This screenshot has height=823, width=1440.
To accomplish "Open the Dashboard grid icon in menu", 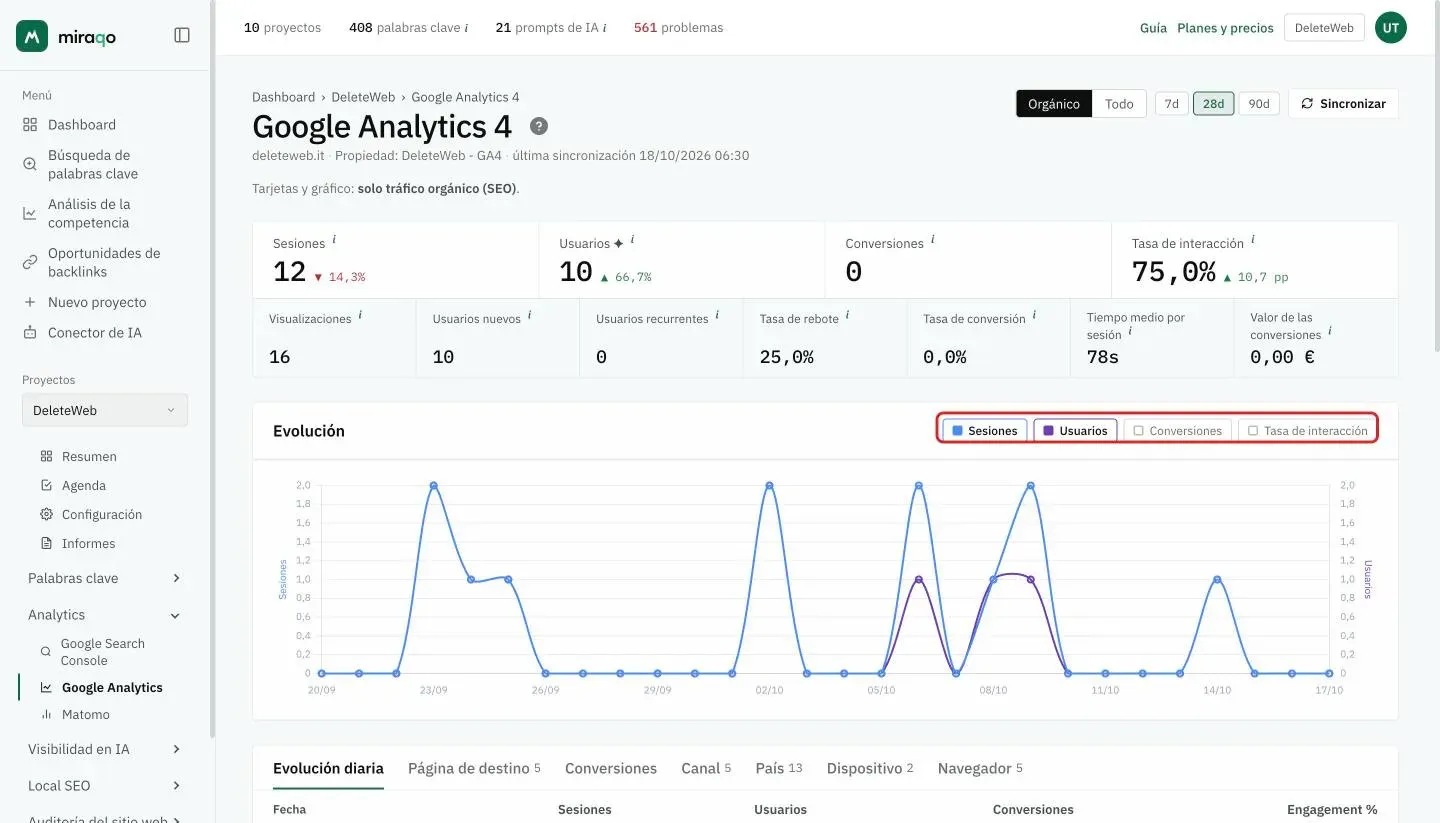I will tap(29, 125).
